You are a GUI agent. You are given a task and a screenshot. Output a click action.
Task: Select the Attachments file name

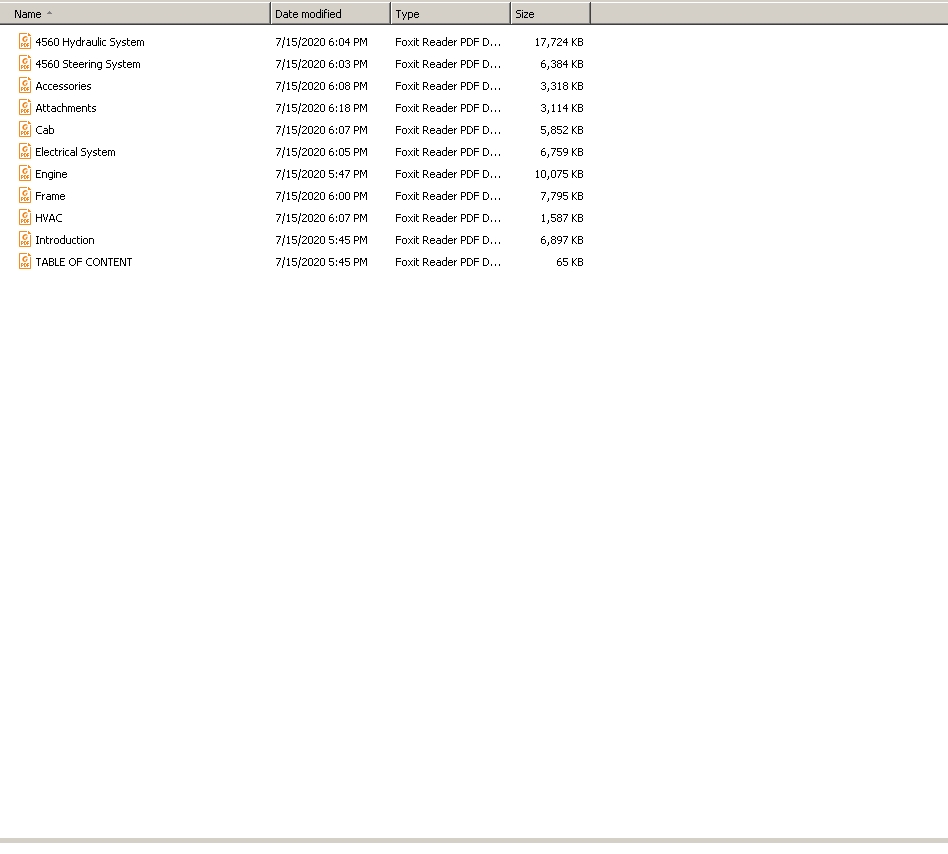(65, 108)
